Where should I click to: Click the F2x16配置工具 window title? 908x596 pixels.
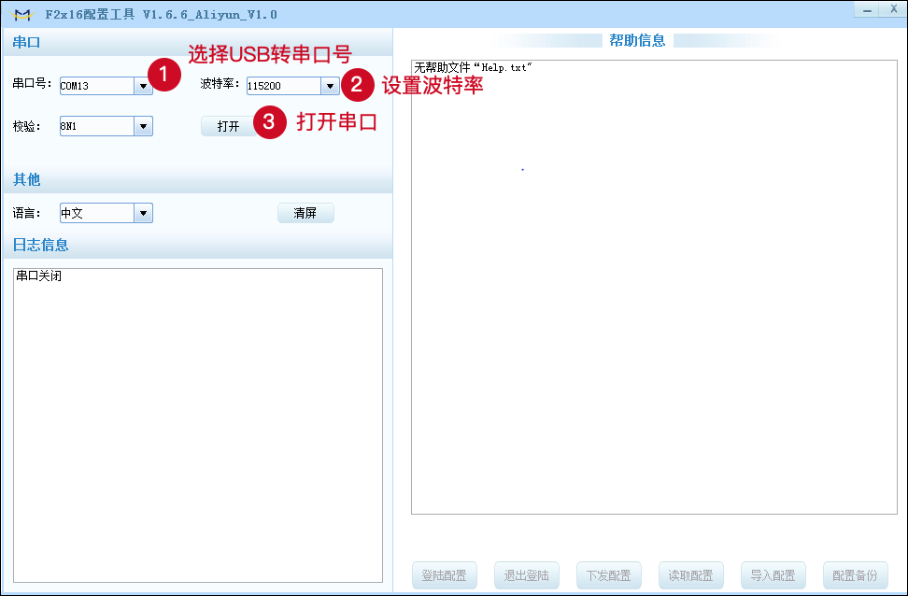(161, 14)
